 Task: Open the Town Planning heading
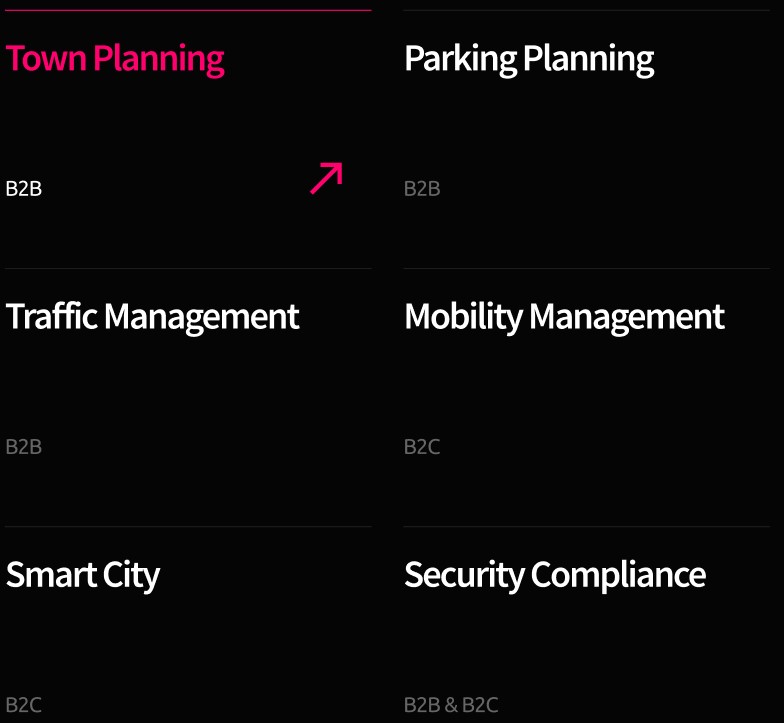point(115,59)
